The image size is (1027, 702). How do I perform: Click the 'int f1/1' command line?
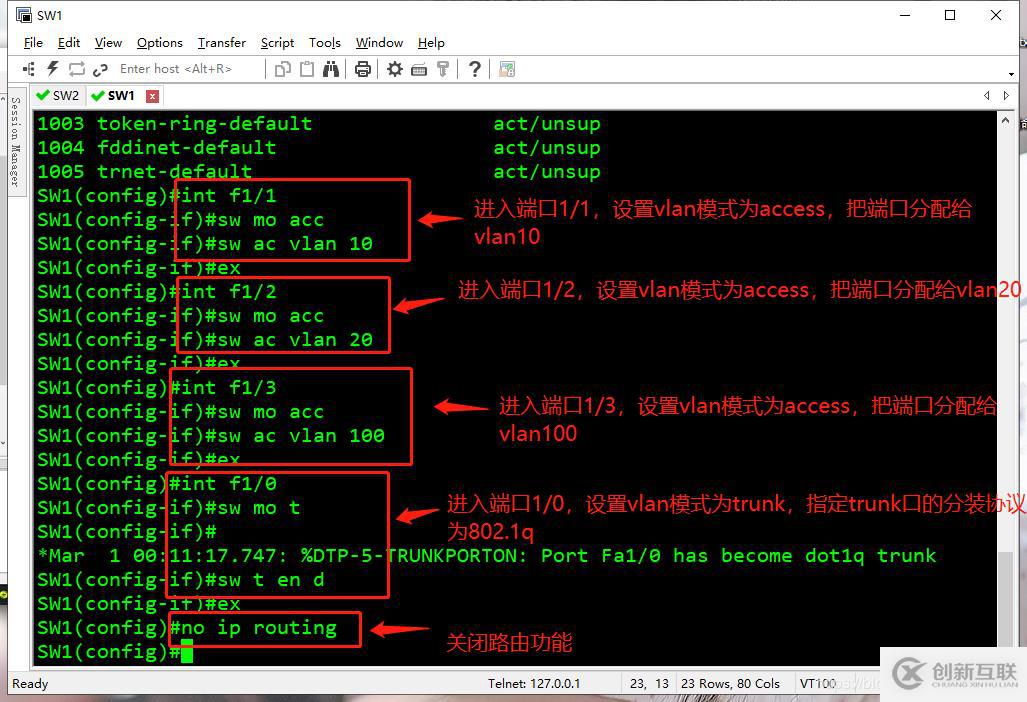point(157,195)
